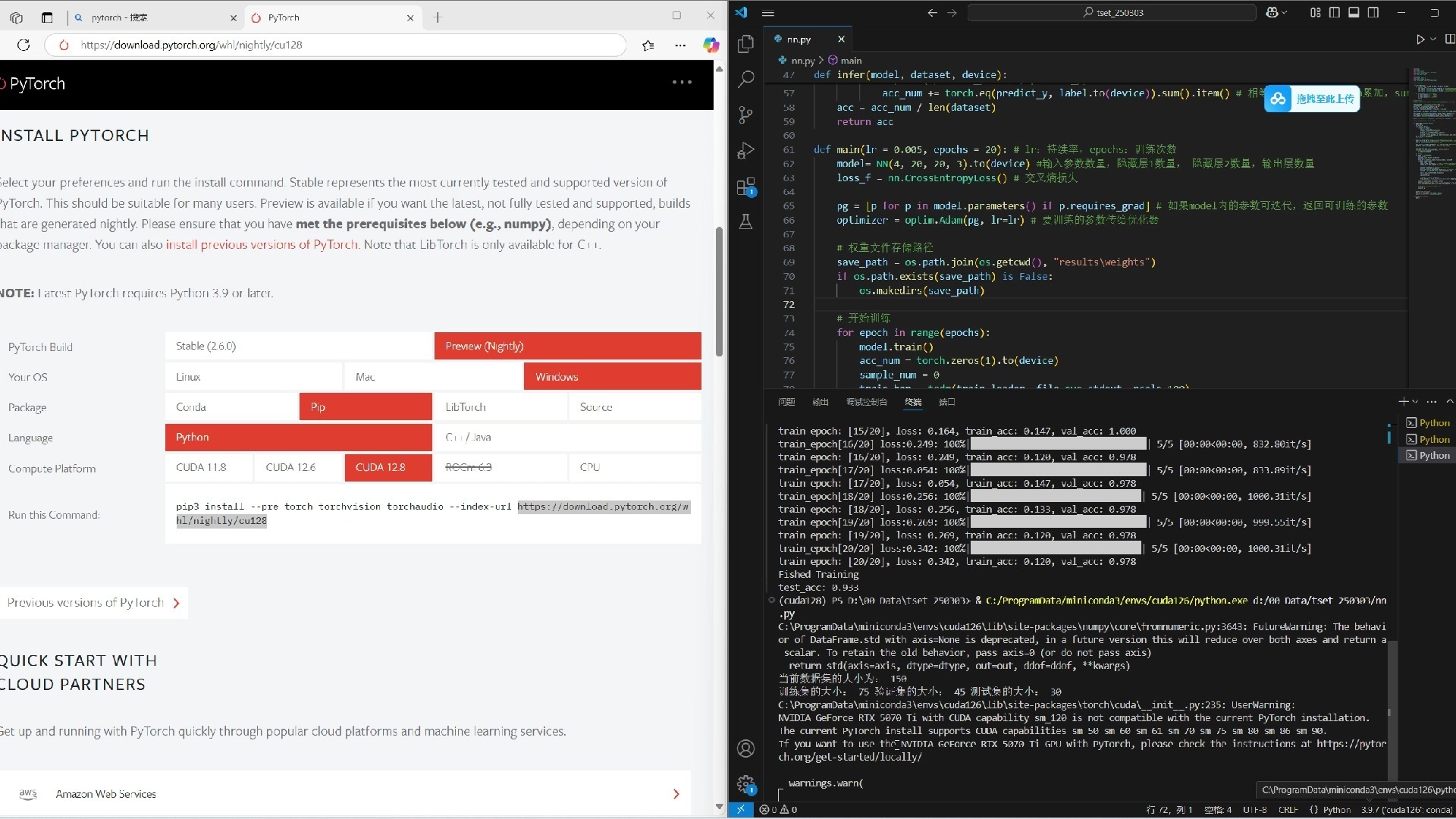The image size is (1456, 819).
Task: Choose the Conda package option
Action: 231,407
